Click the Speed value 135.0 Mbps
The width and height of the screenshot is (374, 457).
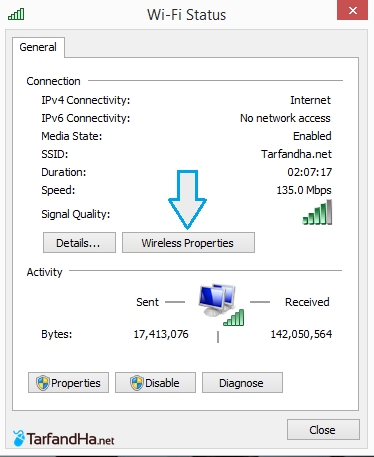tap(304, 190)
